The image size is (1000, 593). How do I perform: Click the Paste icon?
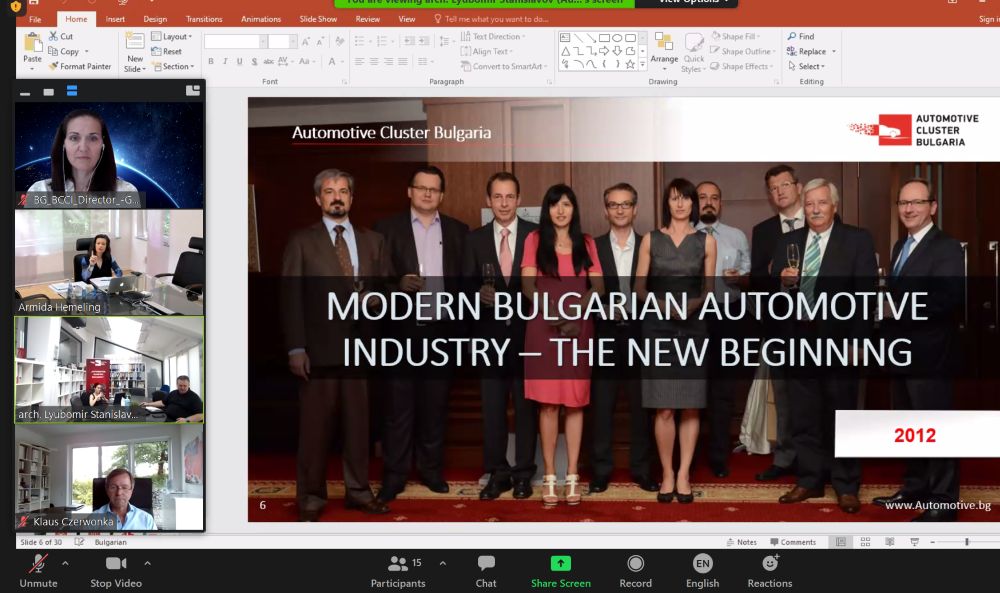click(33, 43)
